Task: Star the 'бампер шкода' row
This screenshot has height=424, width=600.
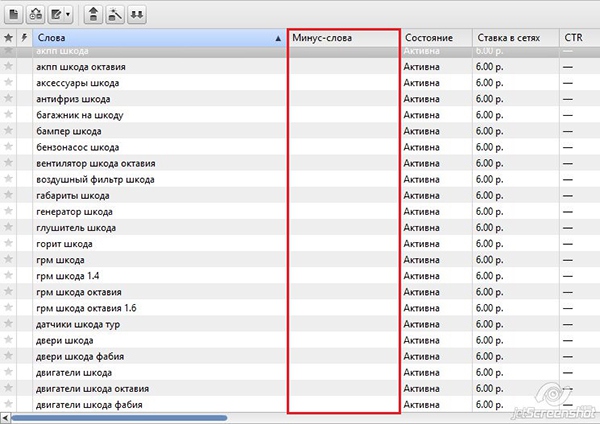Action: point(8,130)
